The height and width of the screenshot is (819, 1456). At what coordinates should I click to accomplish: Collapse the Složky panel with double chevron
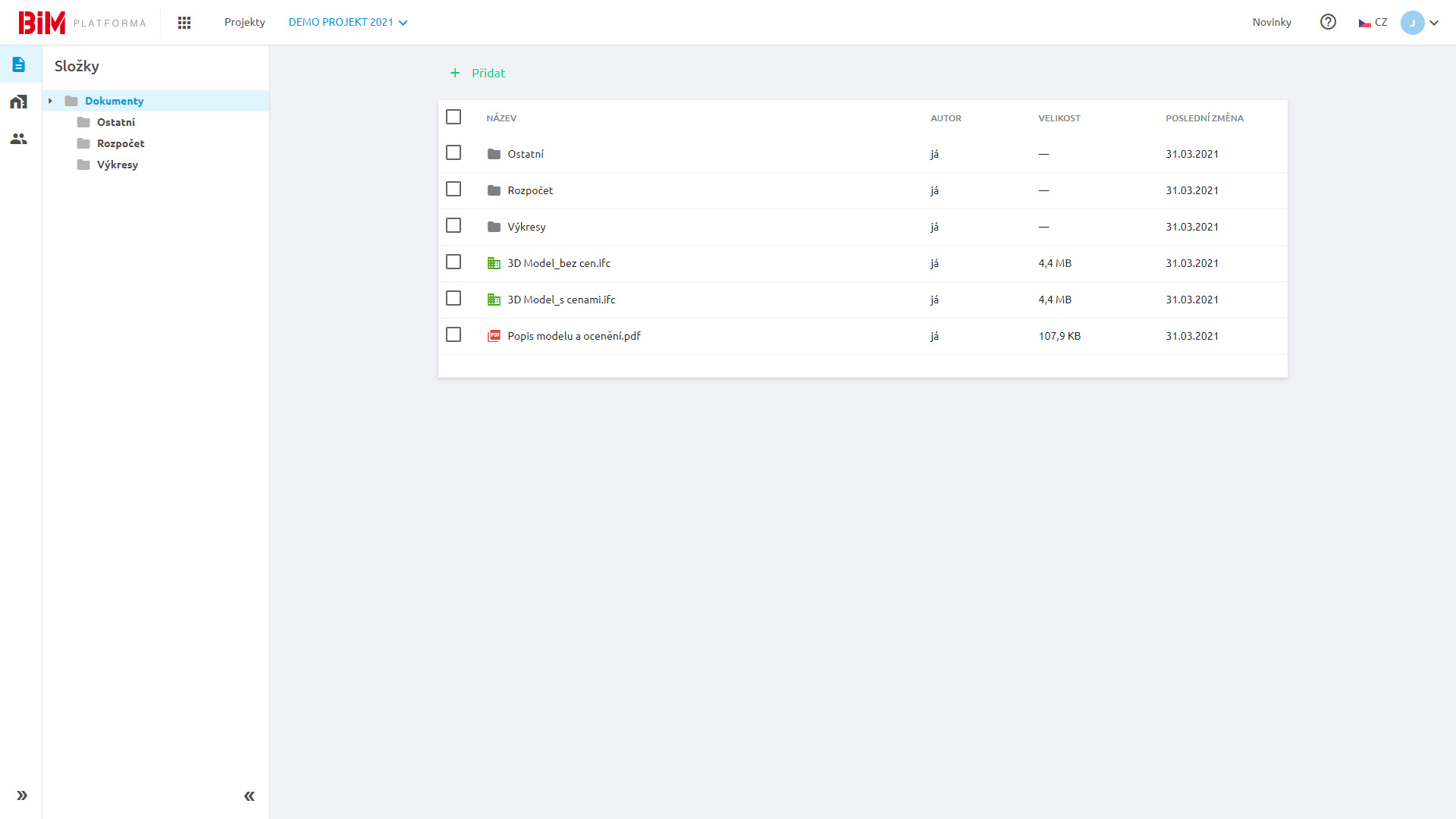pos(249,795)
